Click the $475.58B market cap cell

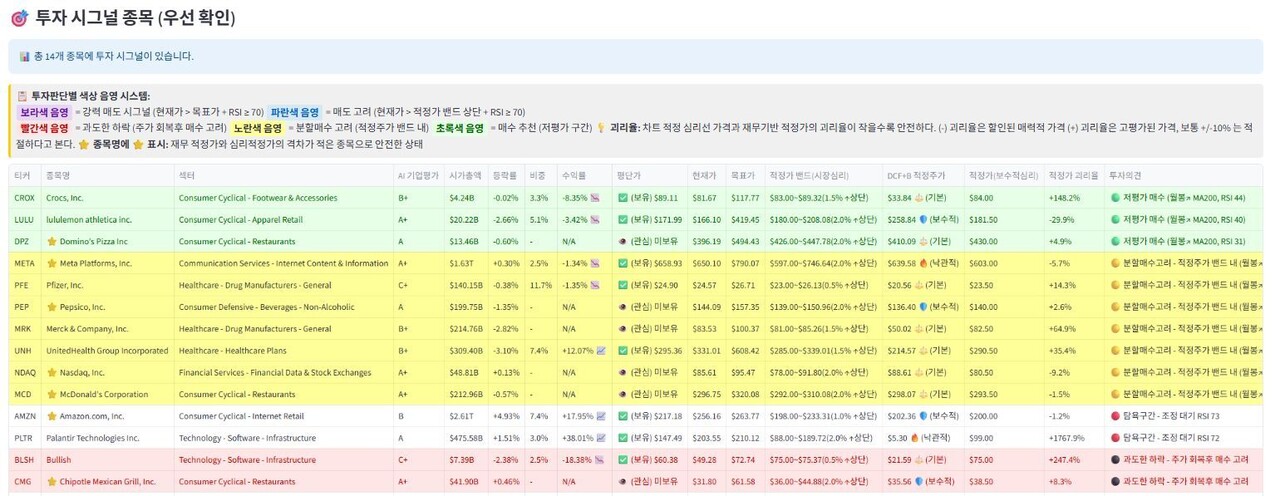coord(466,438)
